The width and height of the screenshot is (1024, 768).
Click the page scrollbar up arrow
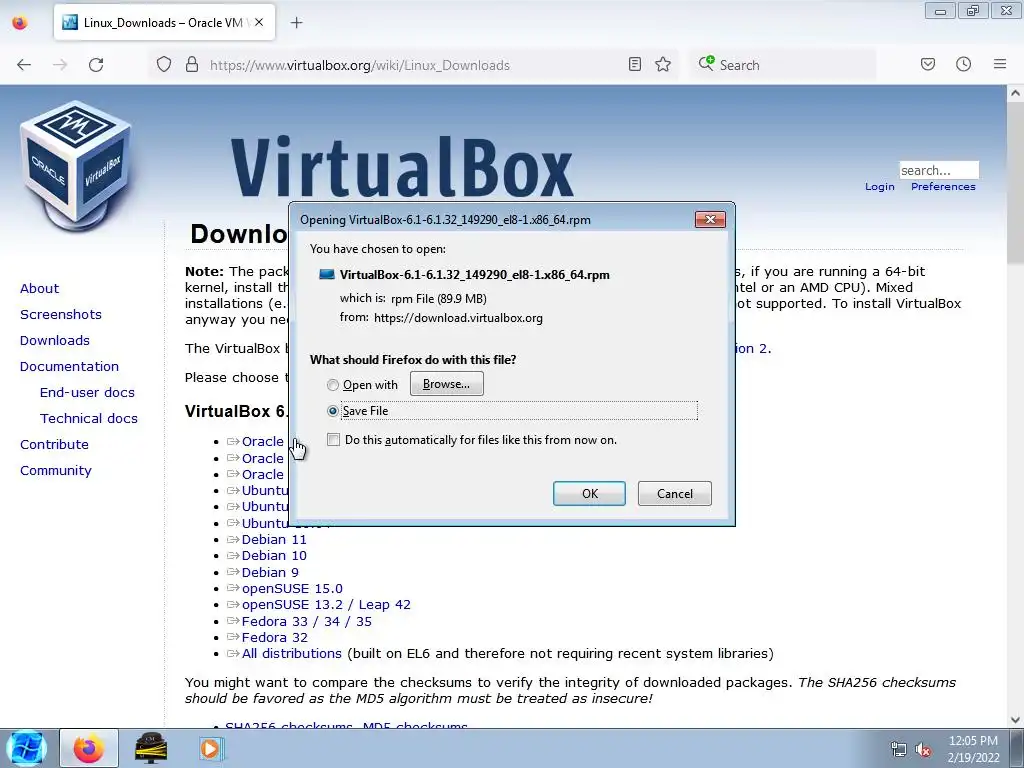(x=1015, y=93)
